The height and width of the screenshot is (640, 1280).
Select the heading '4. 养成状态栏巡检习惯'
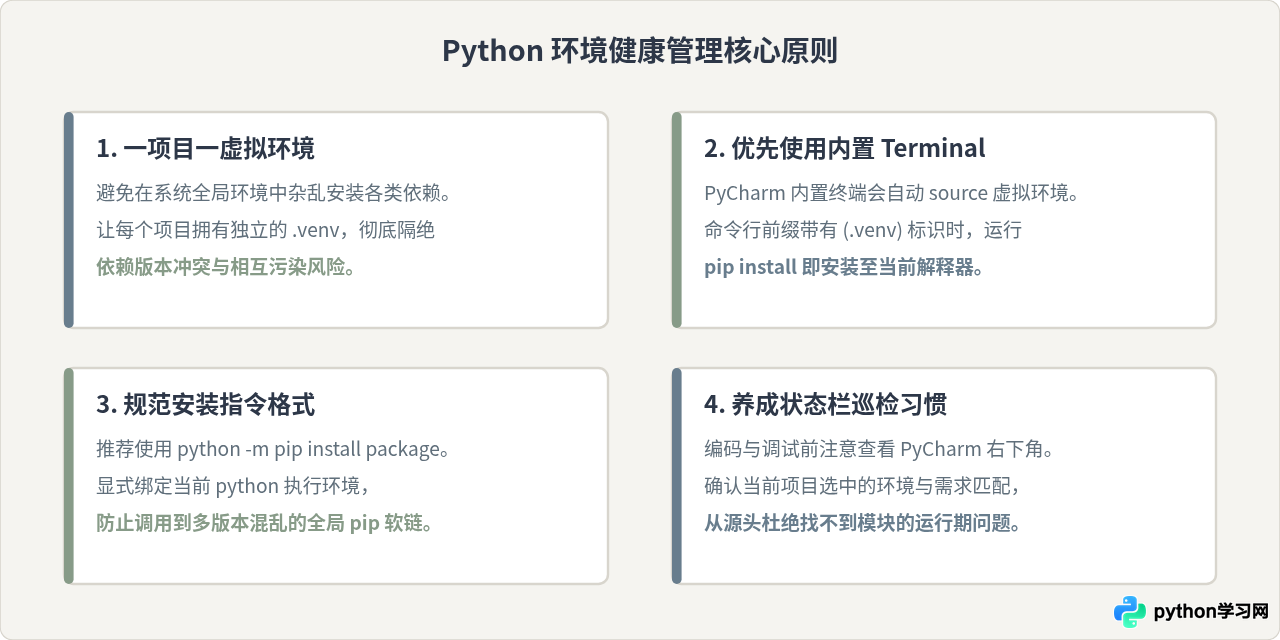click(825, 405)
